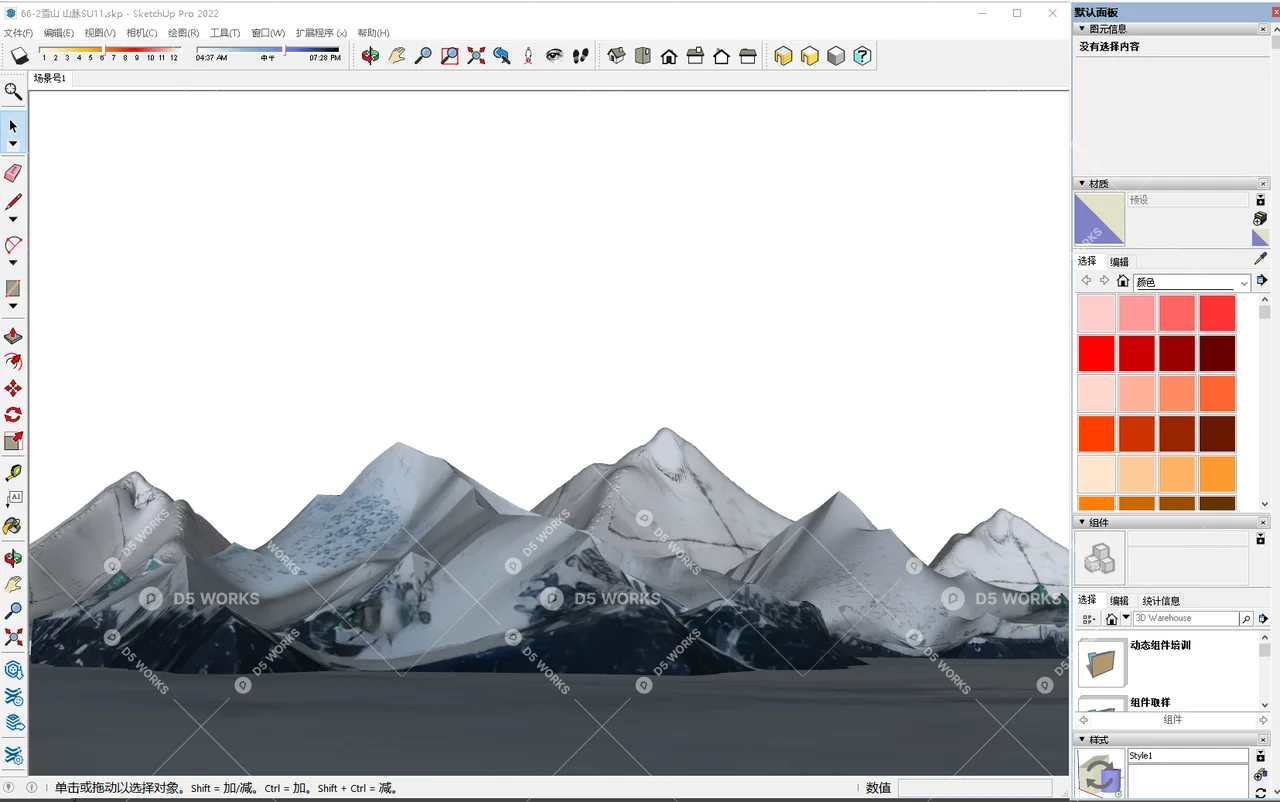
Task: Expand the 图元信息 panel section
Action: (x=1082, y=28)
